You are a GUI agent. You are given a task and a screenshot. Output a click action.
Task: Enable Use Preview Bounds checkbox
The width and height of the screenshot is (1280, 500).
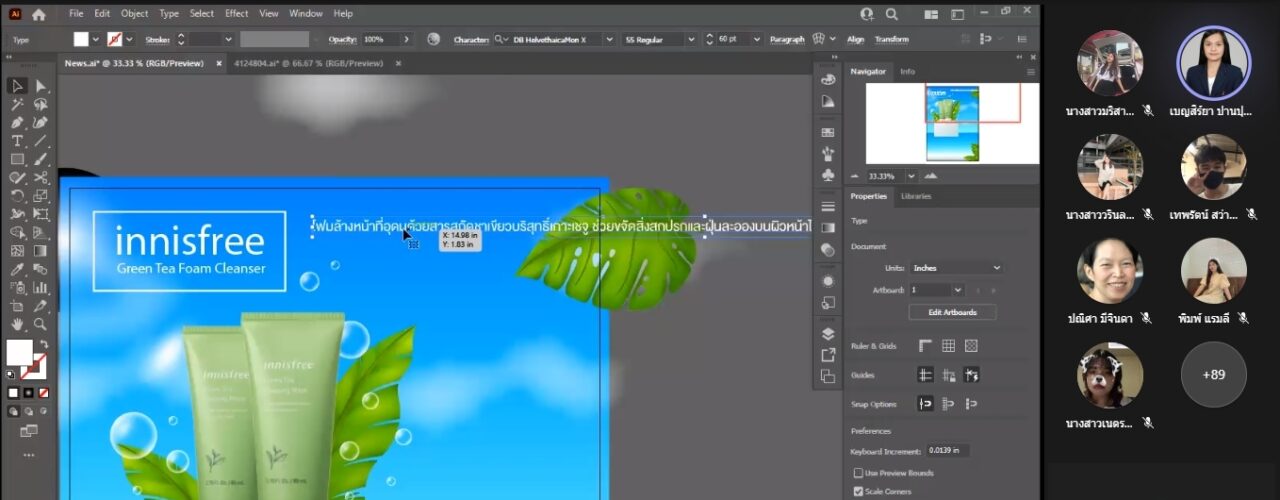858,473
